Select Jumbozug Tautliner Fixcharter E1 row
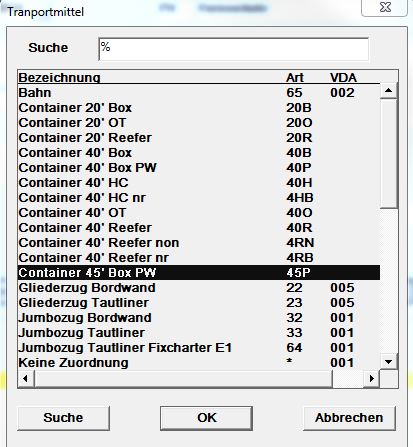This screenshot has height=447, width=413. tap(199, 348)
